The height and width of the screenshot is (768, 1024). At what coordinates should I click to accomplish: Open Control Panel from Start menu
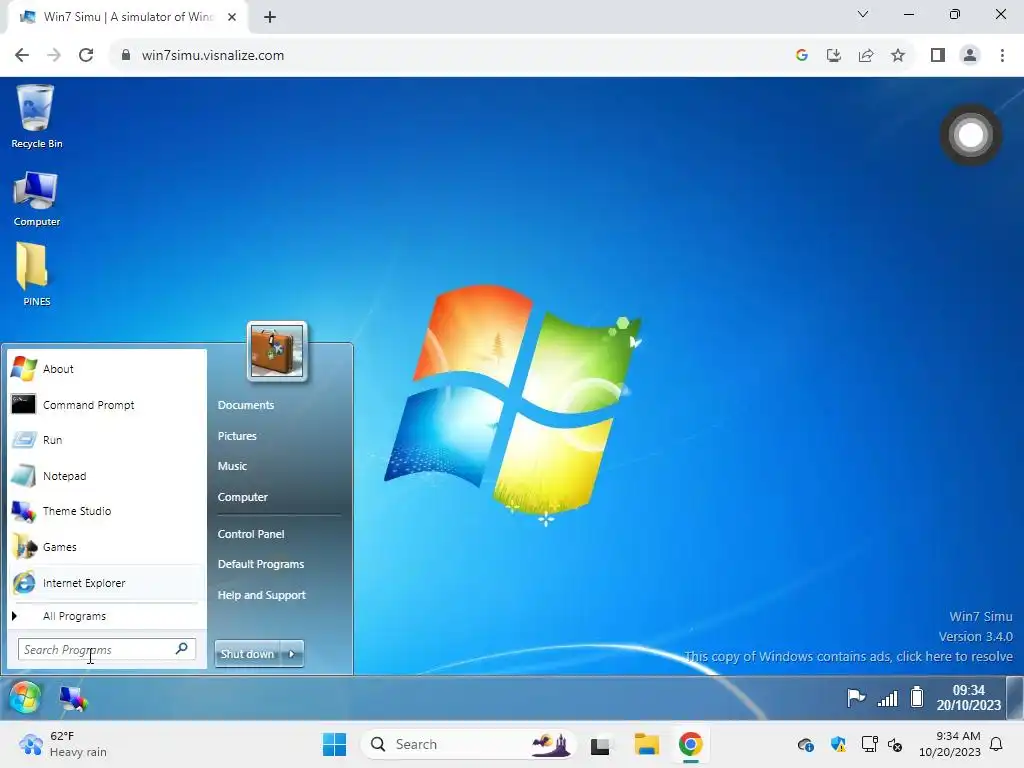pyautogui.click(x=251, y=534)
